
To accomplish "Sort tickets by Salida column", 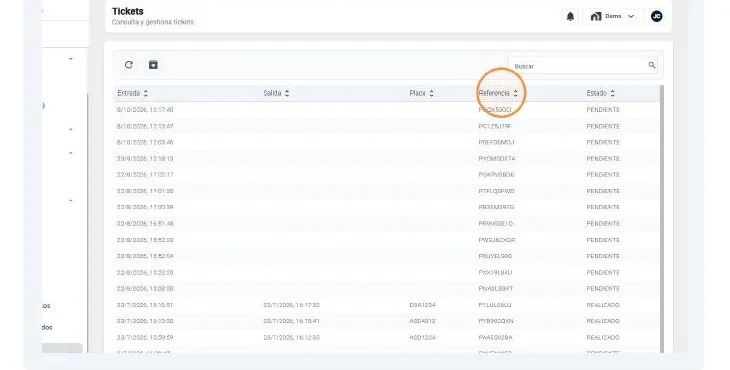I will coord(277,93).
